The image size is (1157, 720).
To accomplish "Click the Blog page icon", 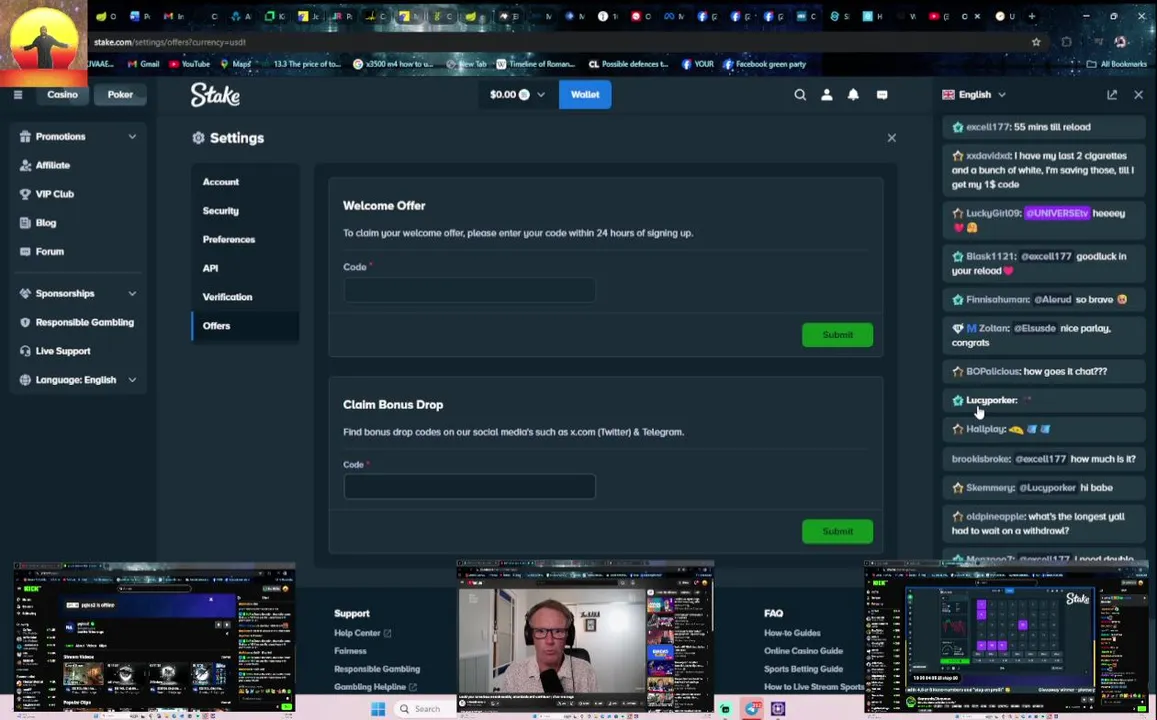I will click(25, 223).
